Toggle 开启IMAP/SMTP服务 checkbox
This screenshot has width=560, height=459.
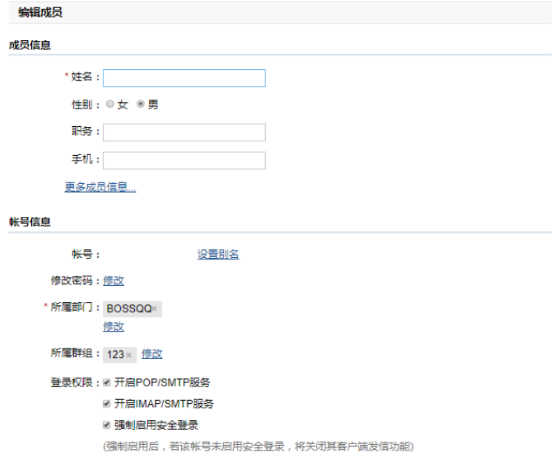tap(106, 404)
